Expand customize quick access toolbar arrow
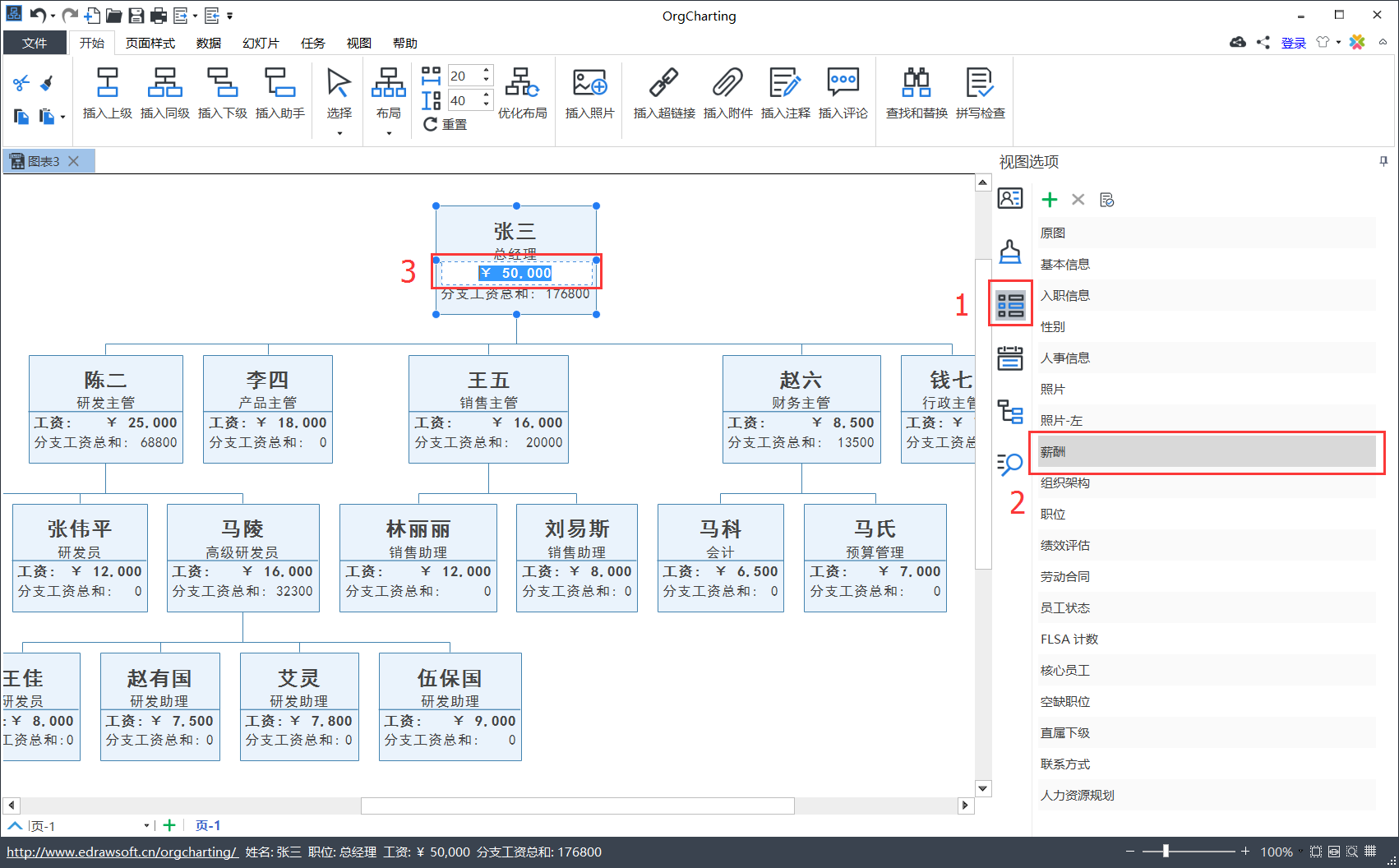 [229, 16]
